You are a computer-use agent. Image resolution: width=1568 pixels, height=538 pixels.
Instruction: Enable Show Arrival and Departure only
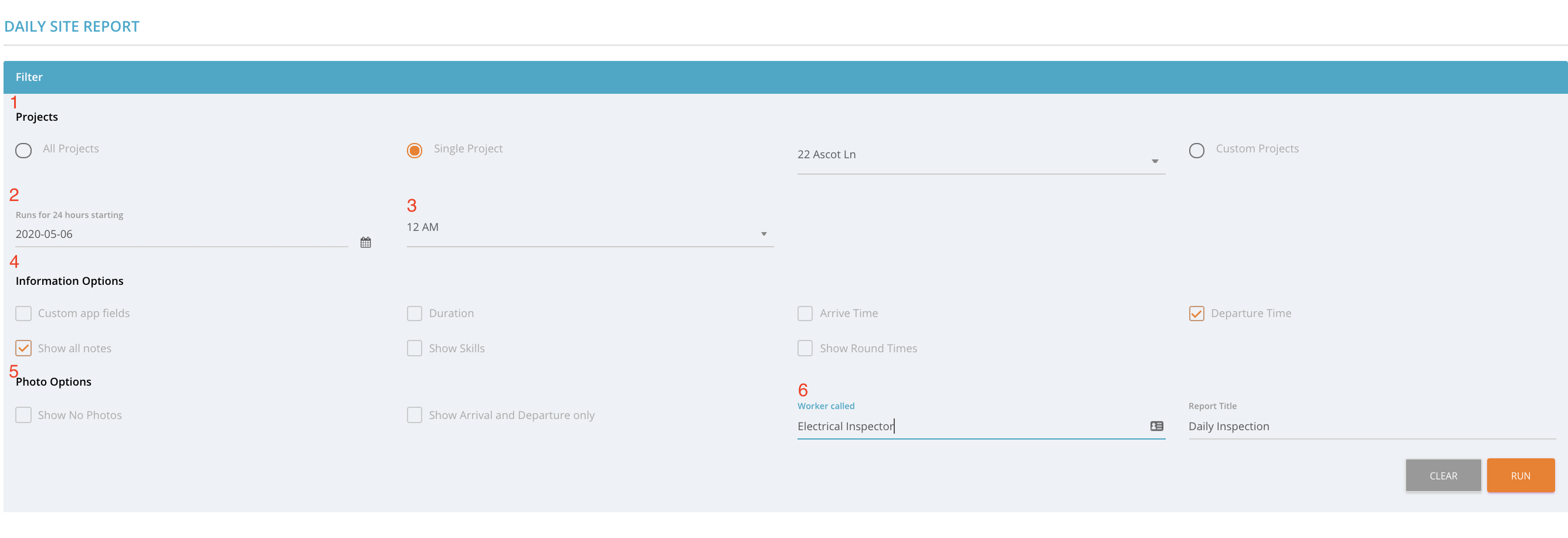pyautogui.click(x=415, y=415)
